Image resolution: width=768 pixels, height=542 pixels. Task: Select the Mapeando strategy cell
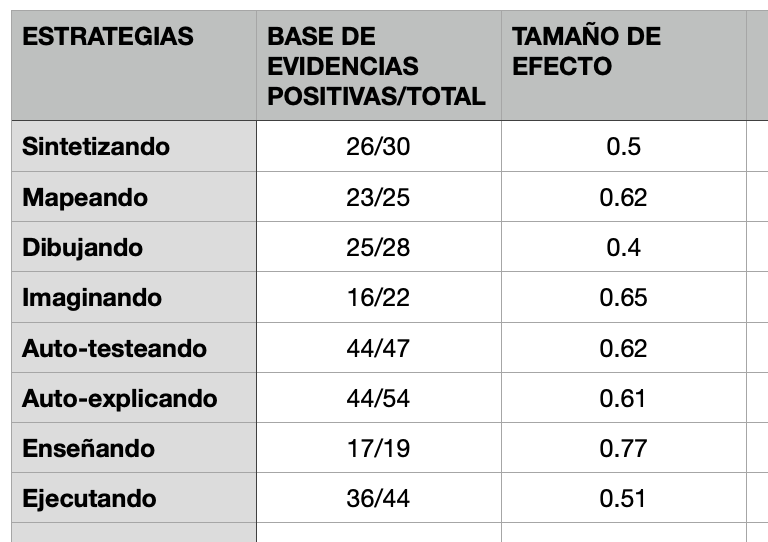click(x=85, y=198)
